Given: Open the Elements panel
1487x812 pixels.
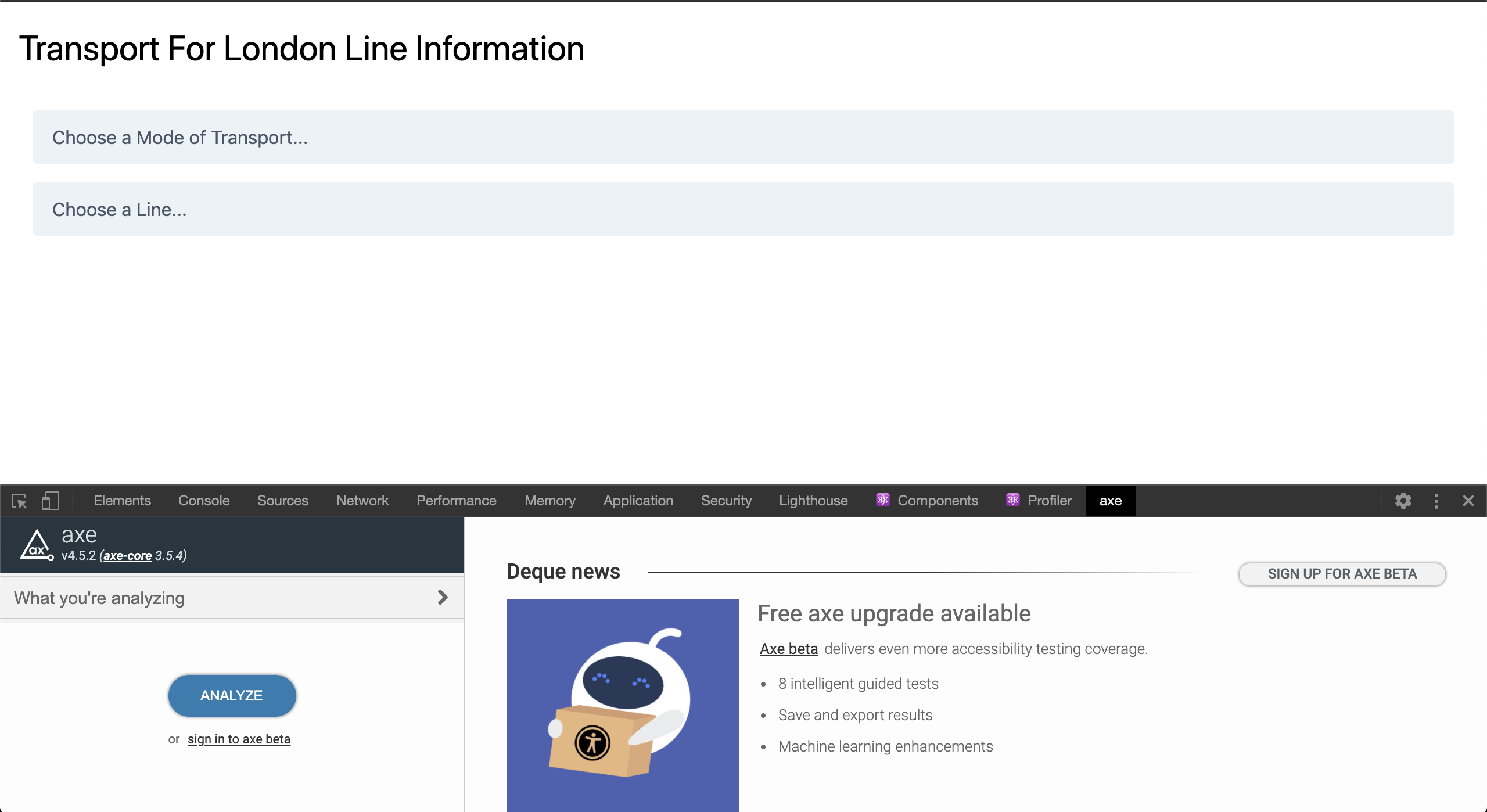Looking at the screenshot, I should point(121,501).
